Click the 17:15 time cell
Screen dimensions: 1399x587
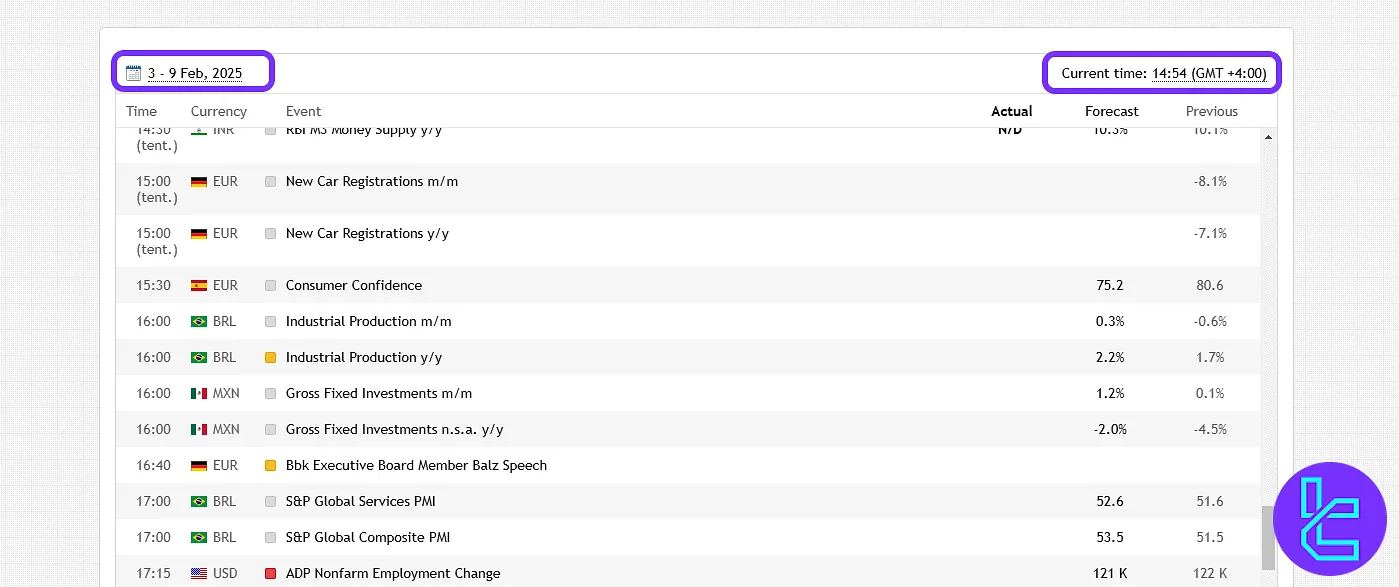pos(154,573)
